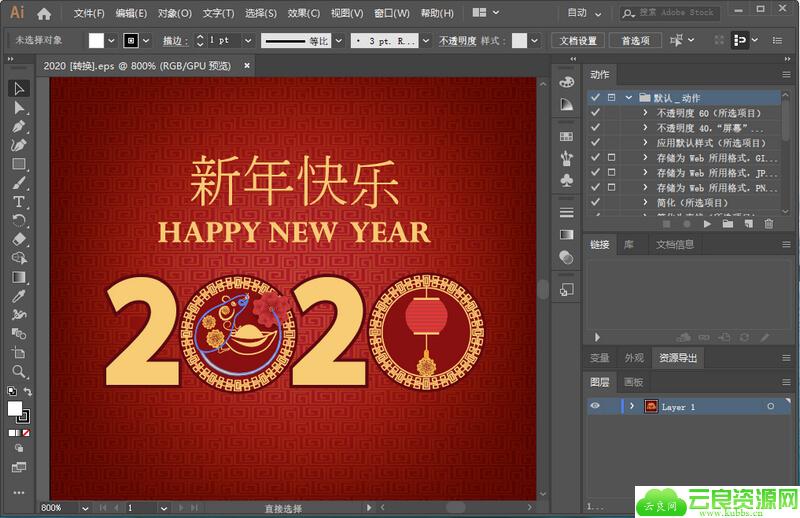The width and height of the screenshot is (800, 518).
Task: Open the 窗口(W) menu
Action: [391, 13]
